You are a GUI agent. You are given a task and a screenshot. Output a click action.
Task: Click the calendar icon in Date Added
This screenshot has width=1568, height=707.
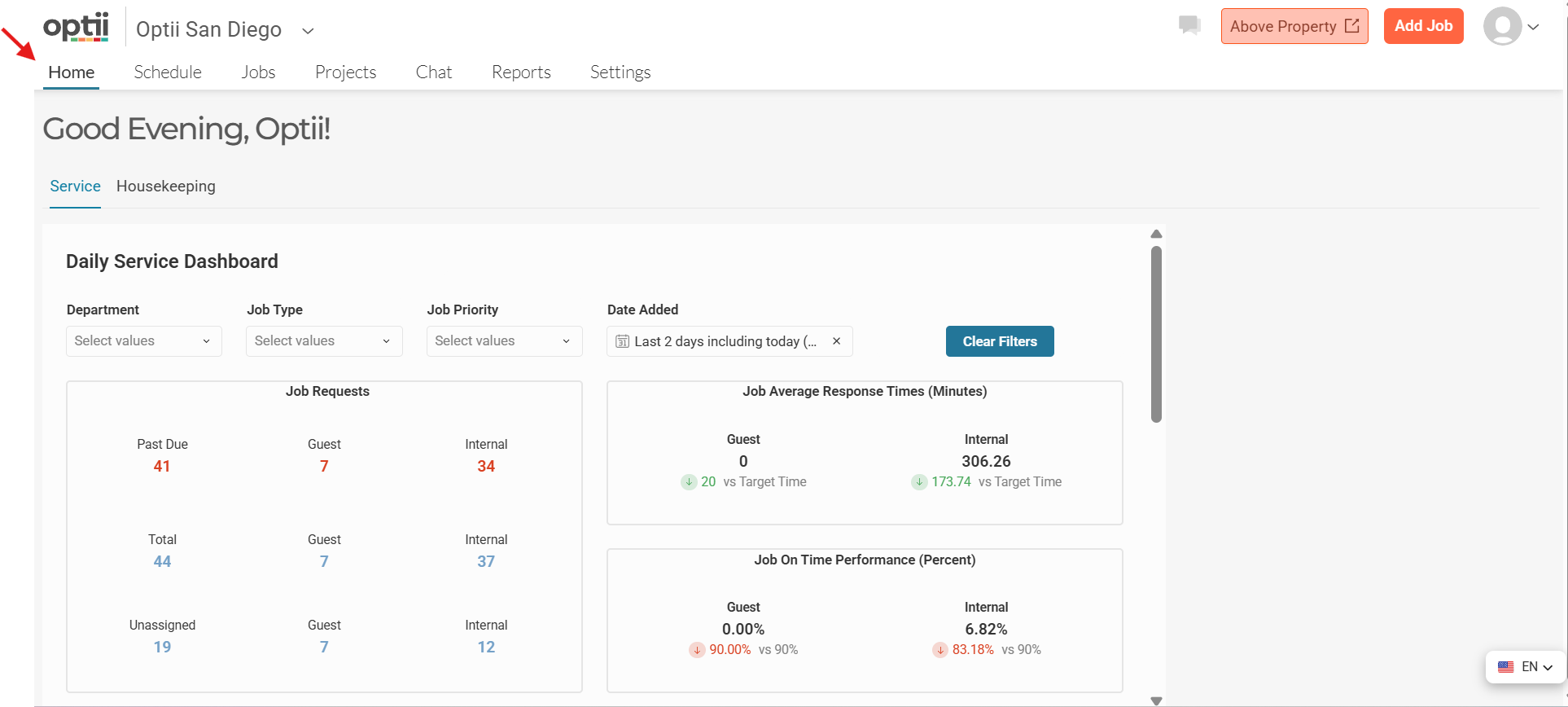622,341
